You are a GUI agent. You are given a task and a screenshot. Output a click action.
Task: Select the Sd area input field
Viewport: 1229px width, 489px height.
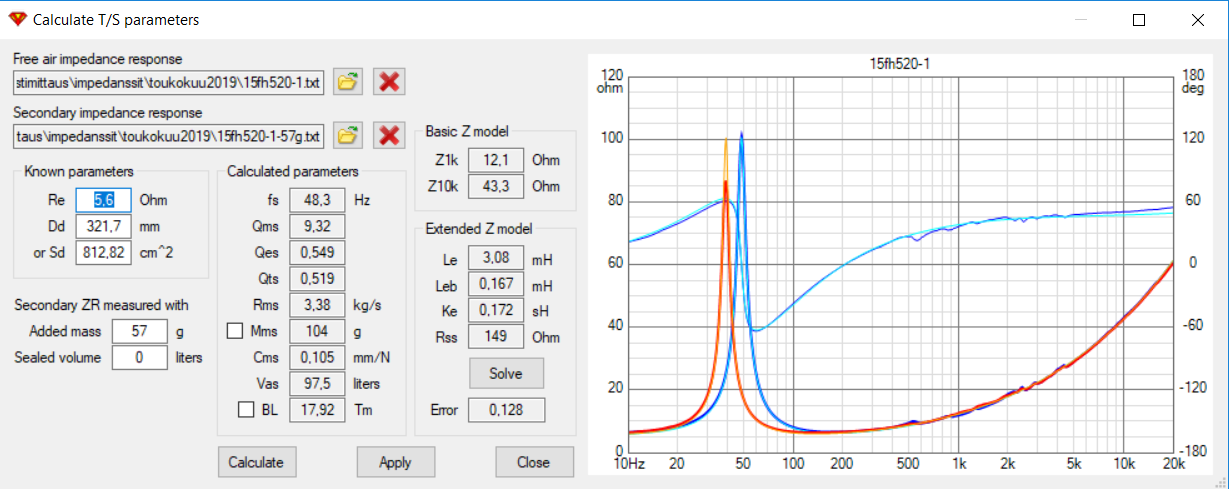(x=105, y=253)
